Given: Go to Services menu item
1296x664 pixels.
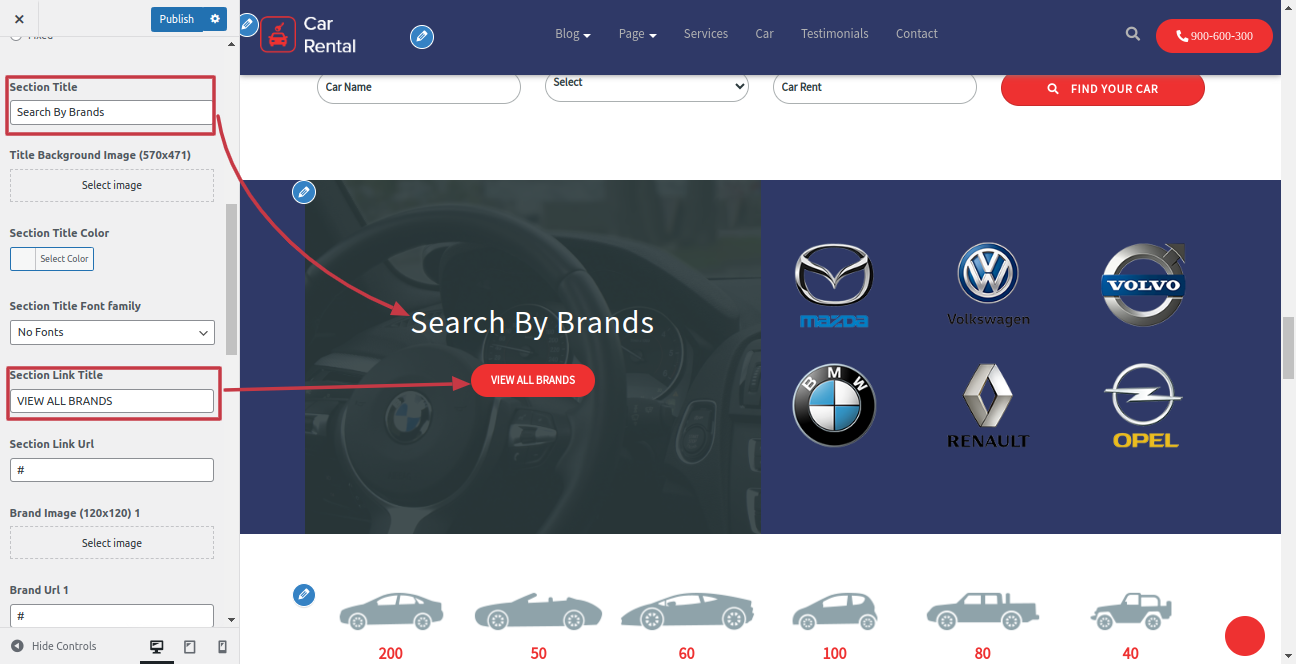Looking at the screenshot, I should tap(706, 34).
